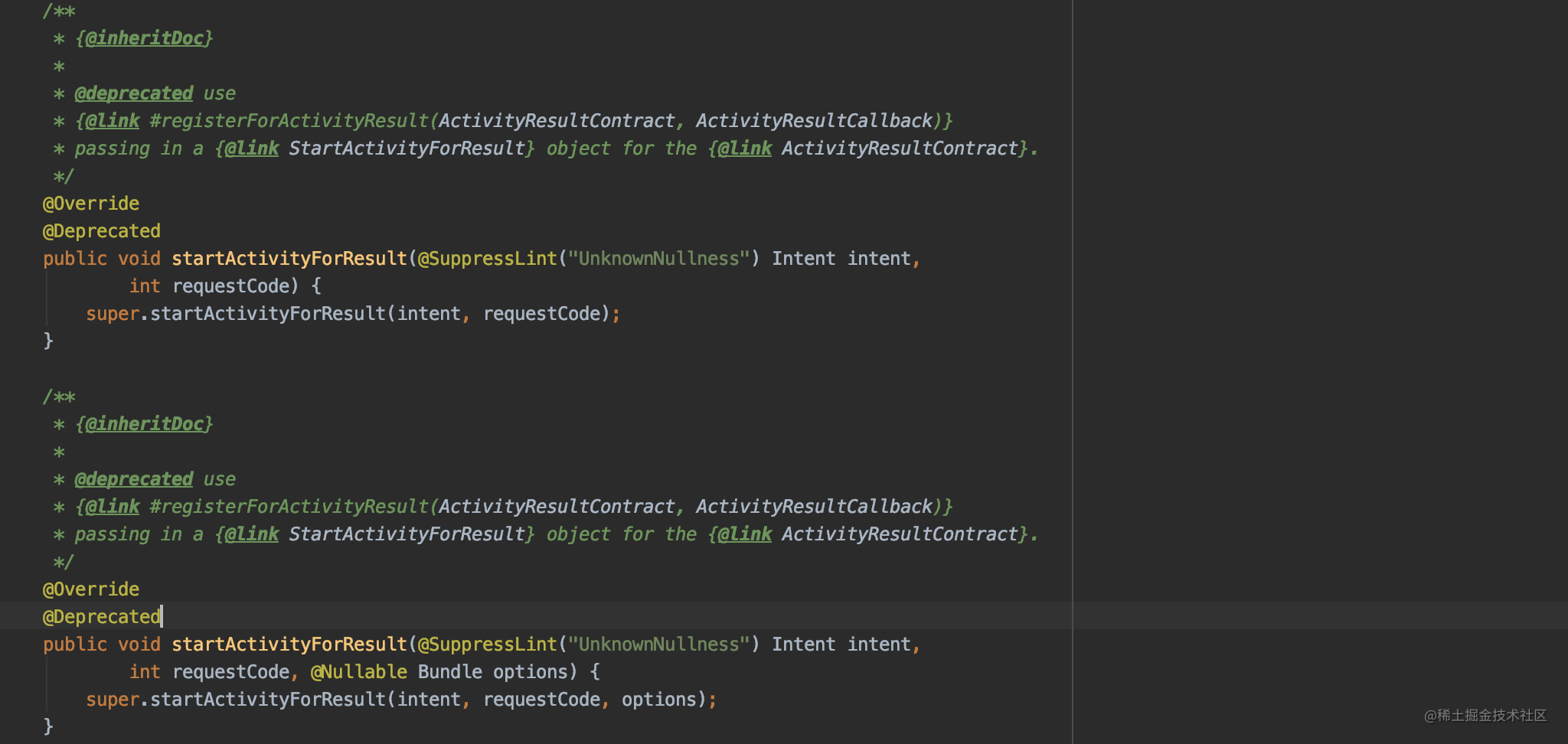Viewport: 1568px width, 744px height.
Task: Click @deprecated tag in the first Javadoc comment
Action: [x=134, y=93]
